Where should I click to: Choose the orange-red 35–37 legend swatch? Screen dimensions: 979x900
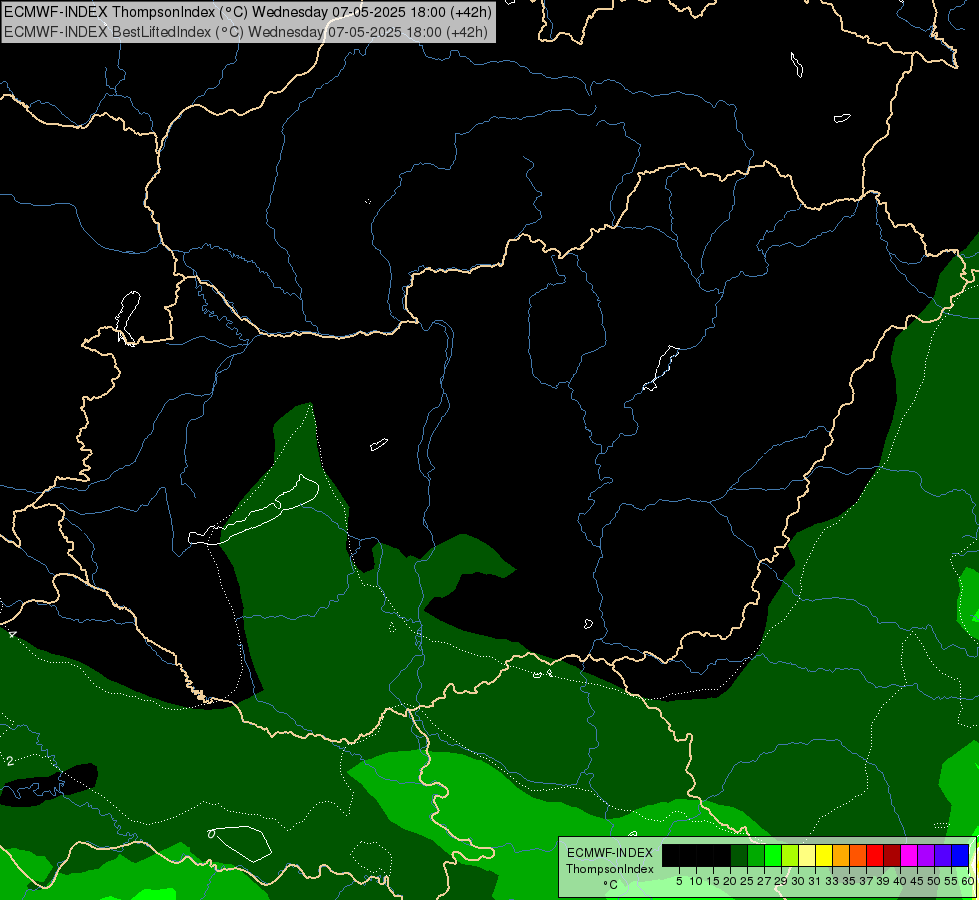pos(858,856)
